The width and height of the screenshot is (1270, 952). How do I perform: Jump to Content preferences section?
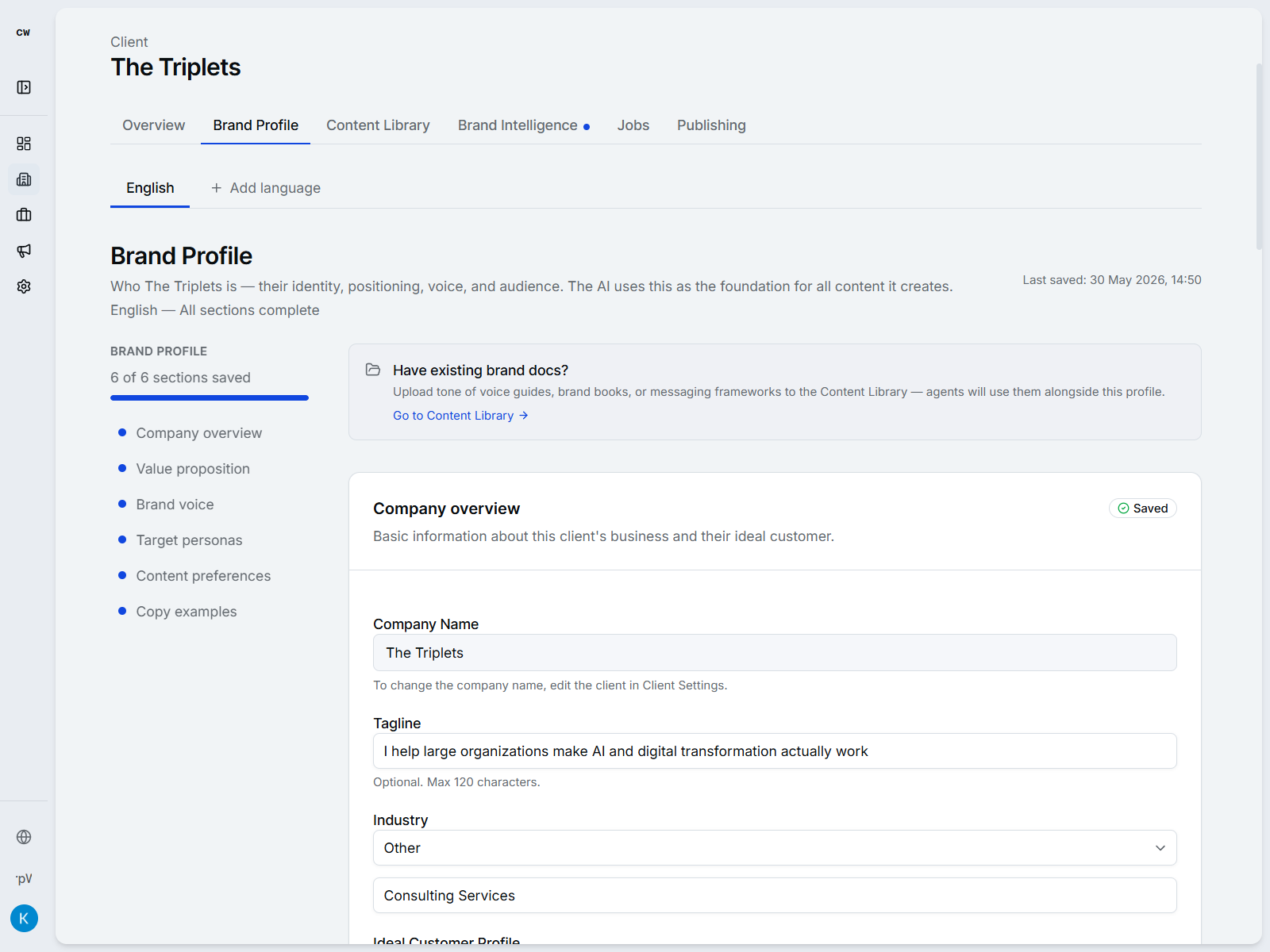[x=203, y=576]
